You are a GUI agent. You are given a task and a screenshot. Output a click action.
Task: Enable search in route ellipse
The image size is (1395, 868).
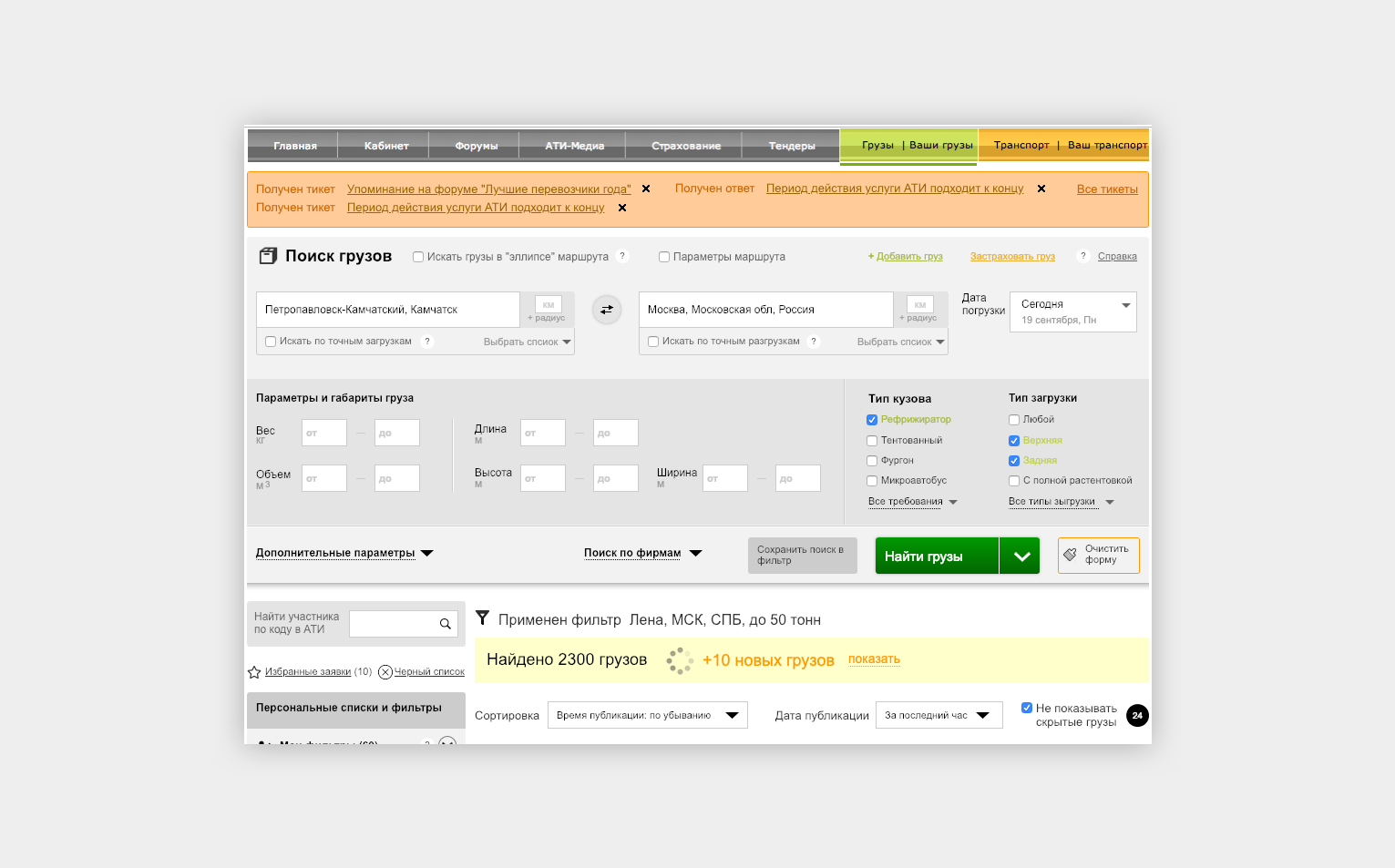pyautogui.click(x=418, y=257)
